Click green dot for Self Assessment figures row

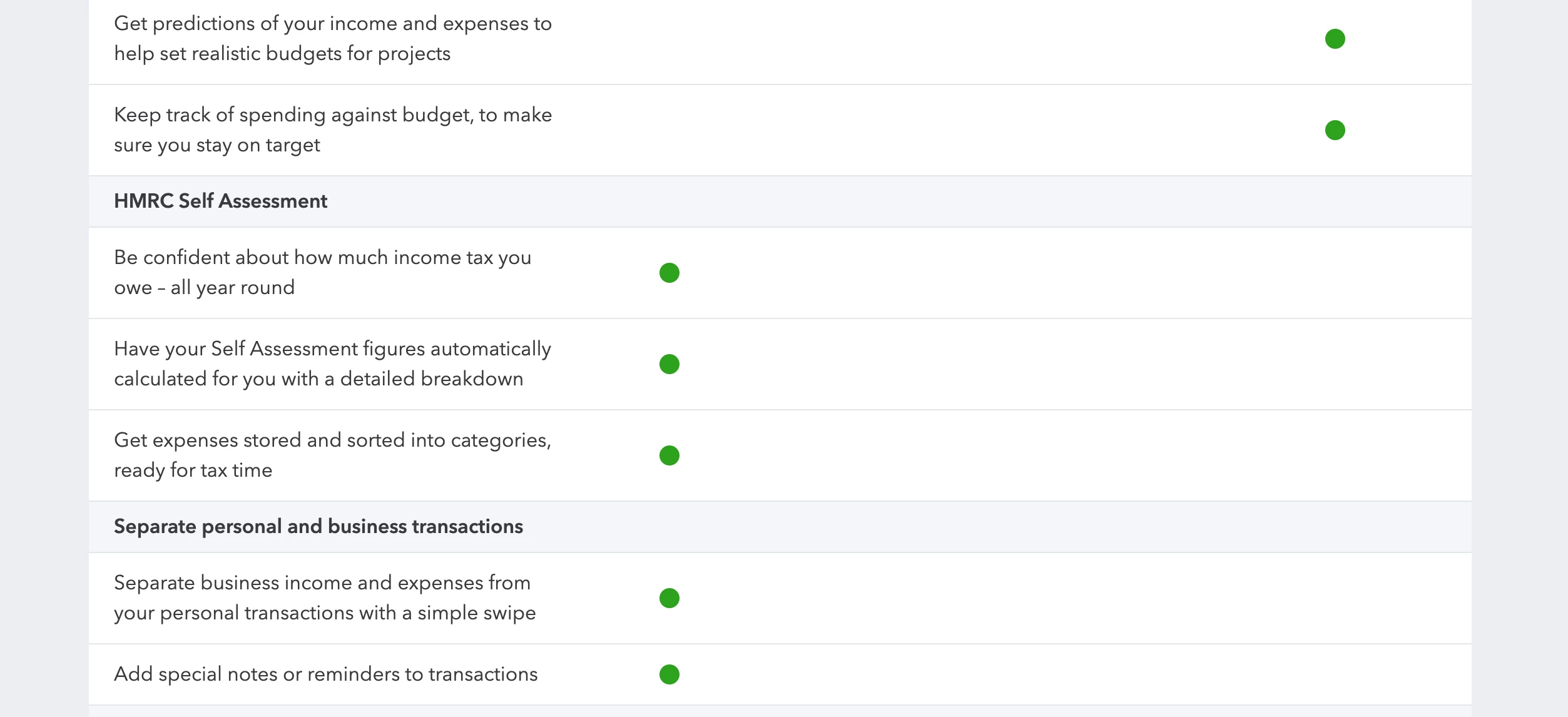point(669,364)
